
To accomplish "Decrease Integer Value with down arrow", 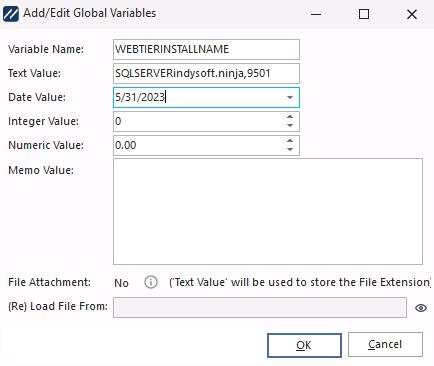I will (x=290, y=126).
